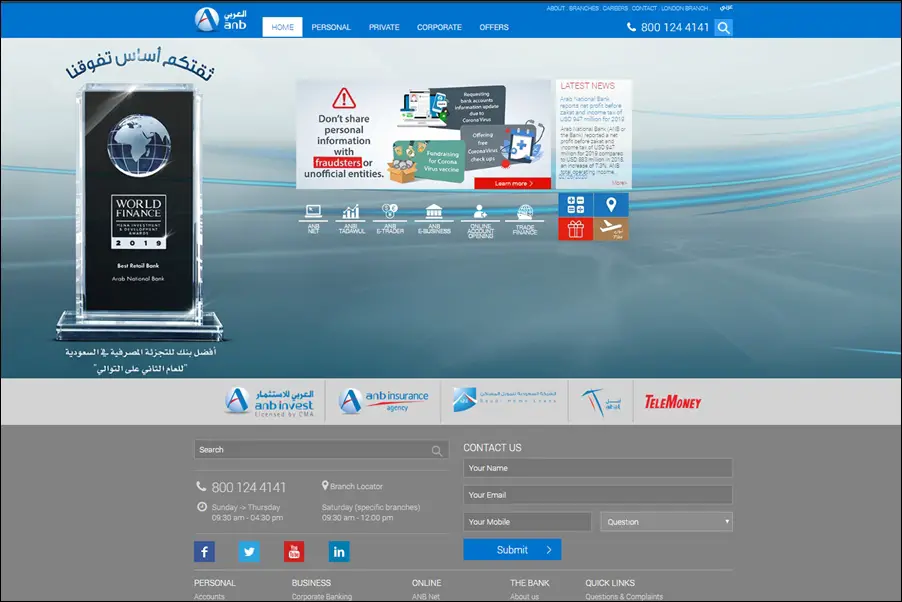The width and height of the screenshot is (902, 602).
Task: Open the brown airplane tile
Action: 611,229
